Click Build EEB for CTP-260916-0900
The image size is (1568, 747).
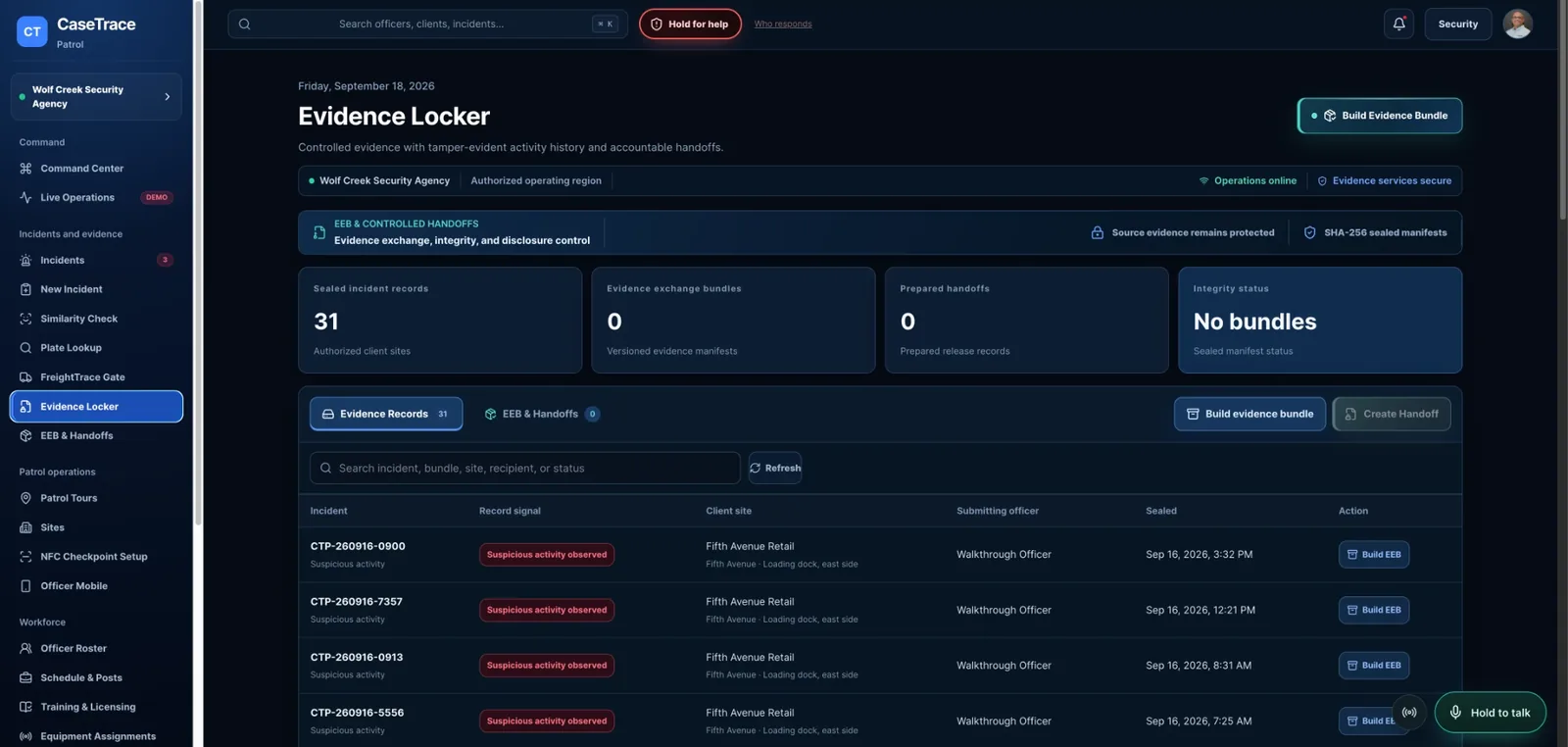tap(1374, 555)
